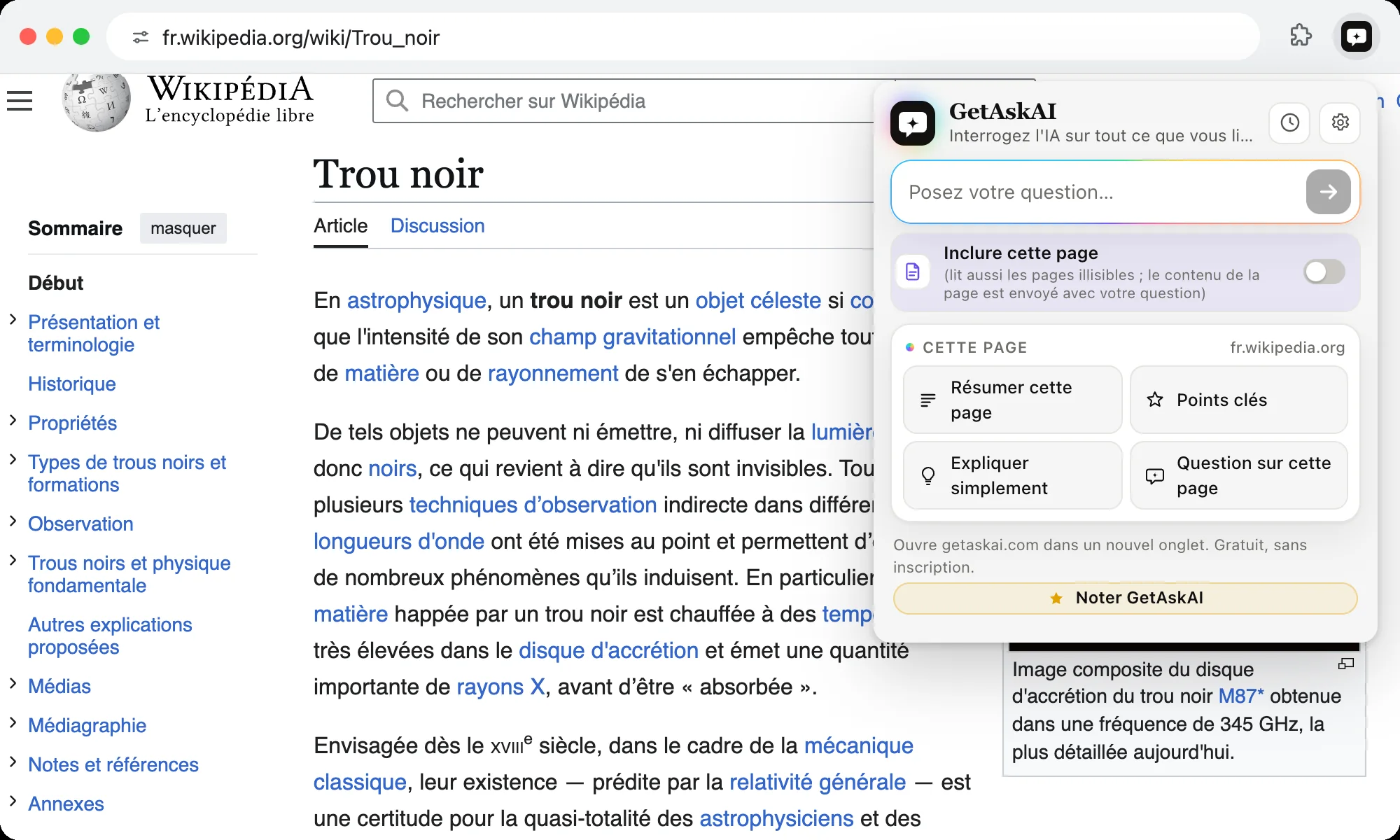
Task: Expand the Médiagraphie section chevron
Action: [x=13, y=723]
